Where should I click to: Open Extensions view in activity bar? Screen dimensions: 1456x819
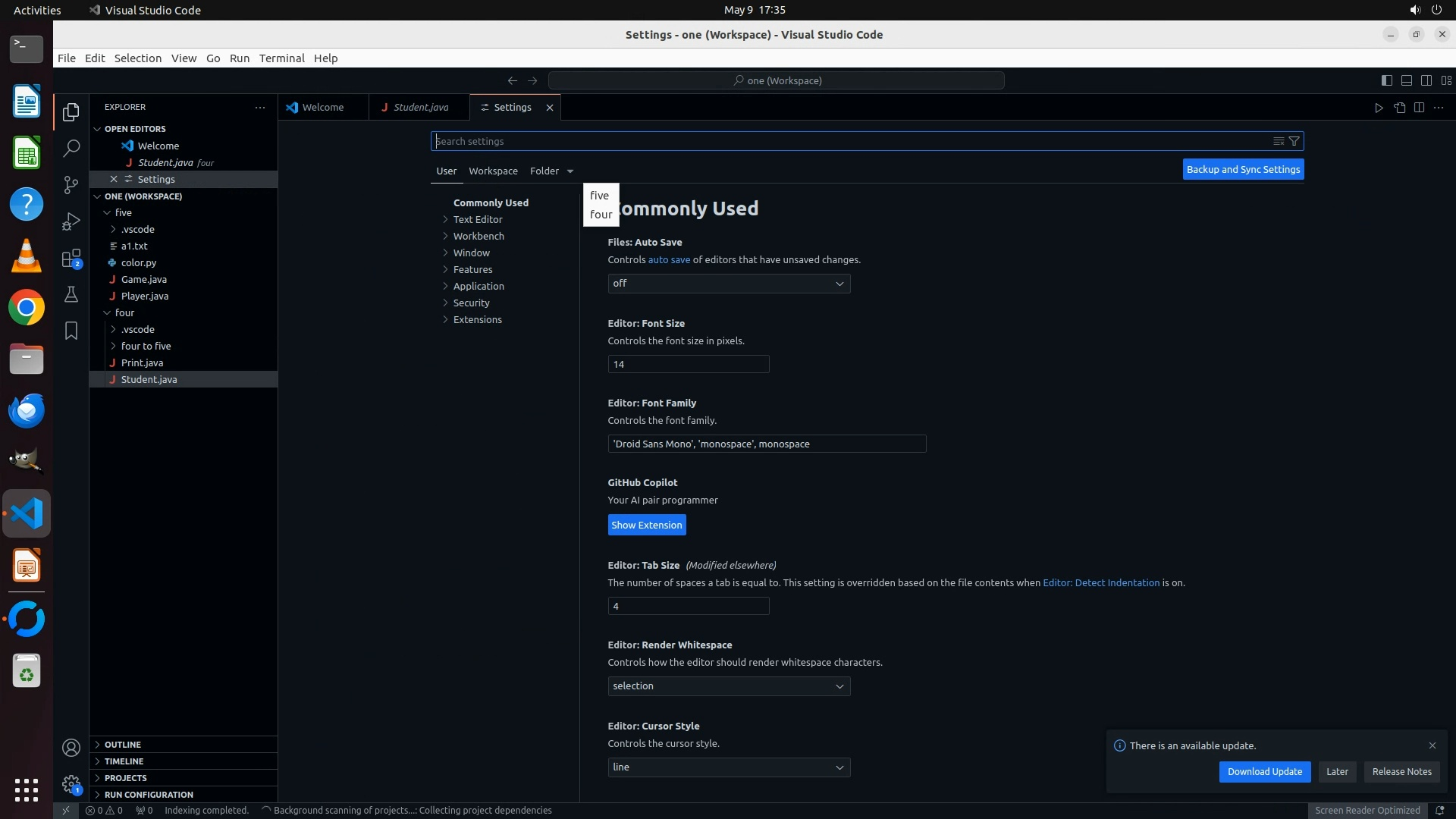pyautogui.click(x=71, y=259)
